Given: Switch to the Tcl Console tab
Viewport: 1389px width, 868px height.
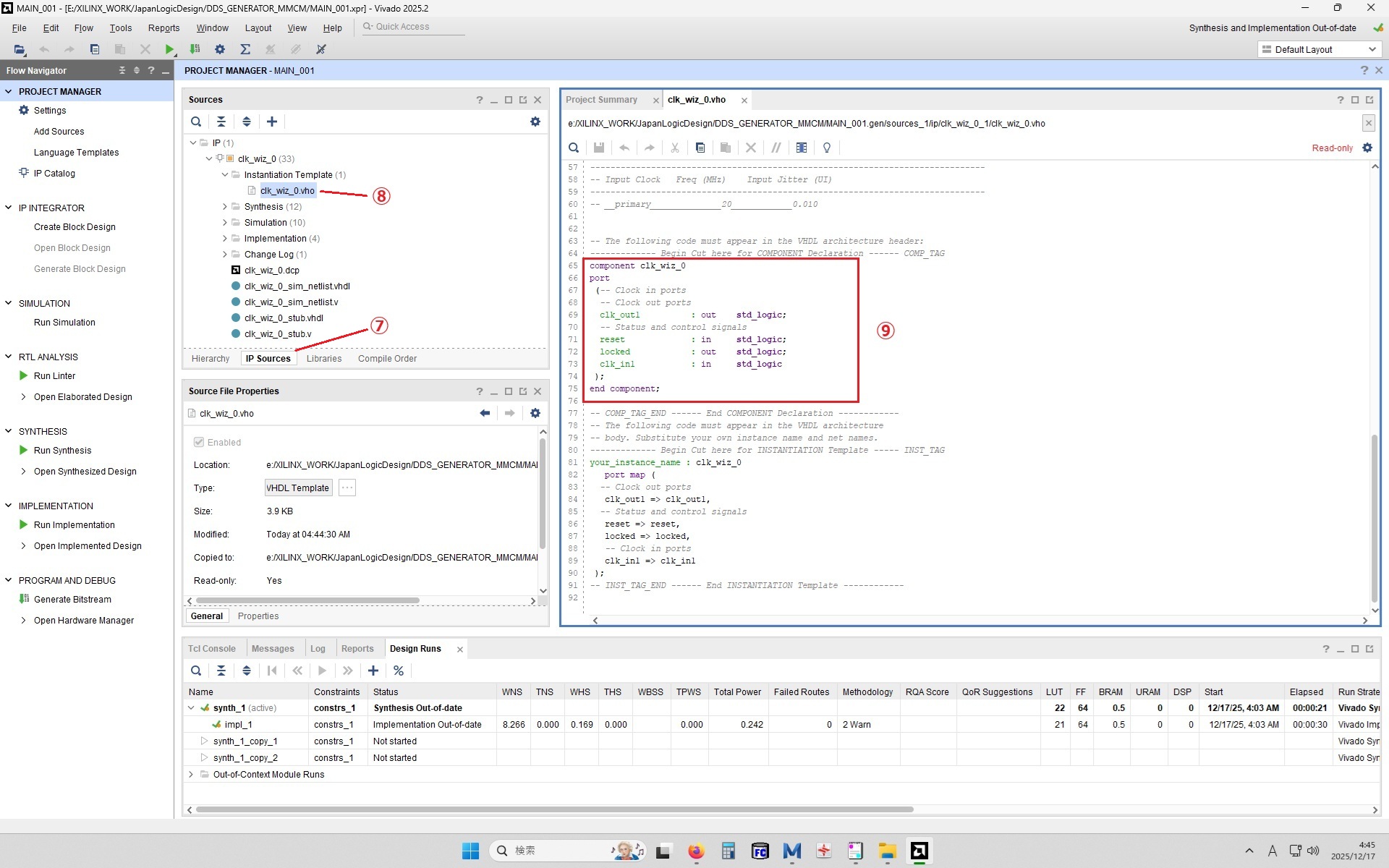Looking at the screenshot, I should (x=212, y=649).
